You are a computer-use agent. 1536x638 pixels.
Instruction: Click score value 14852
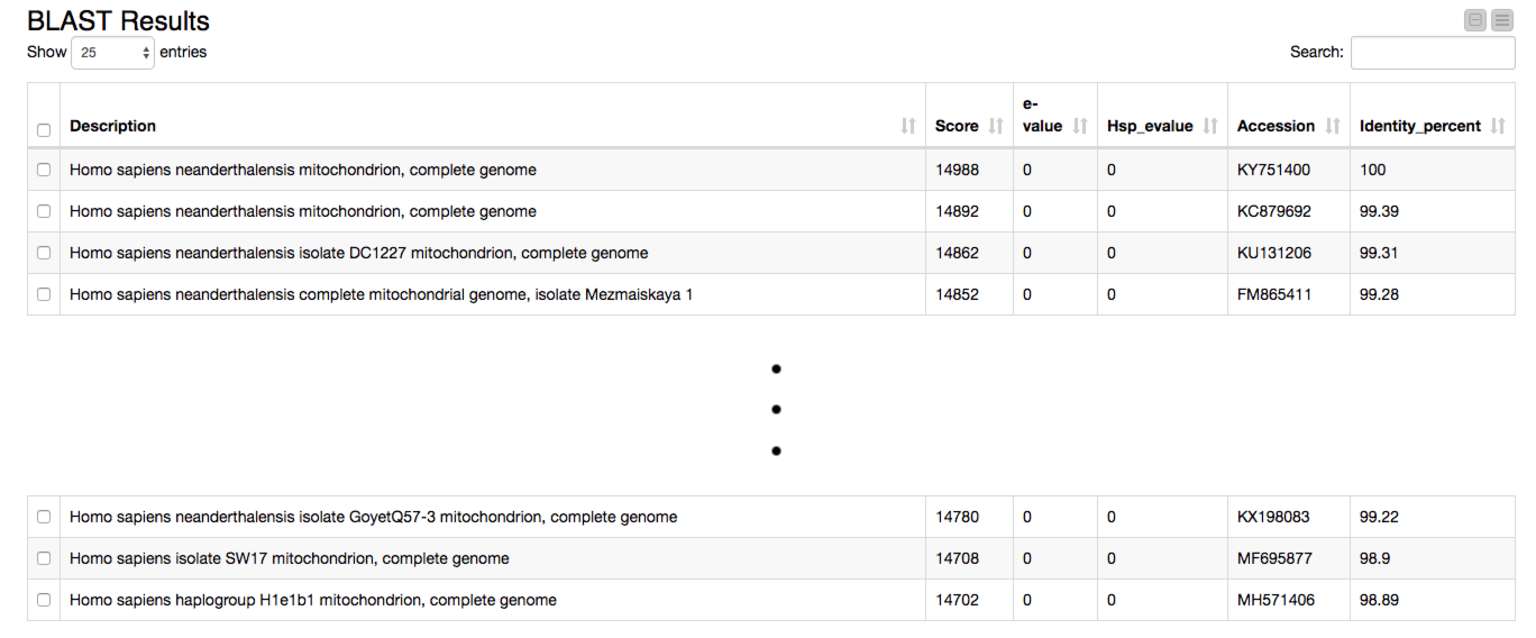tap(957, 294)
